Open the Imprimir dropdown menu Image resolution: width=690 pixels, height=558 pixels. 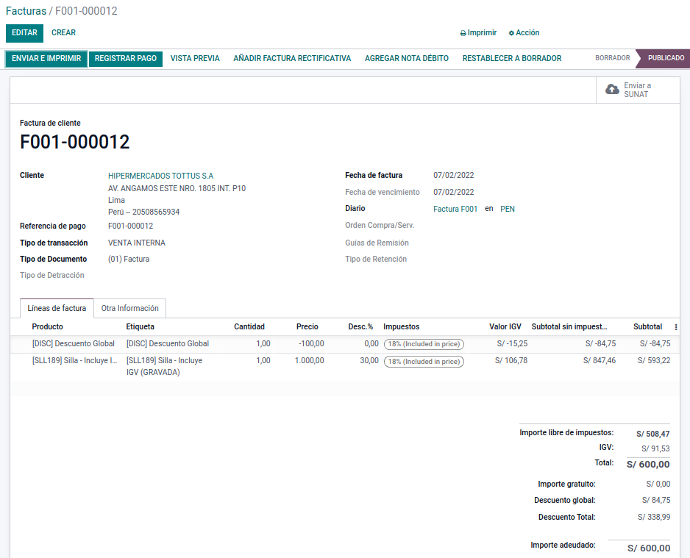tap(478, 33)
